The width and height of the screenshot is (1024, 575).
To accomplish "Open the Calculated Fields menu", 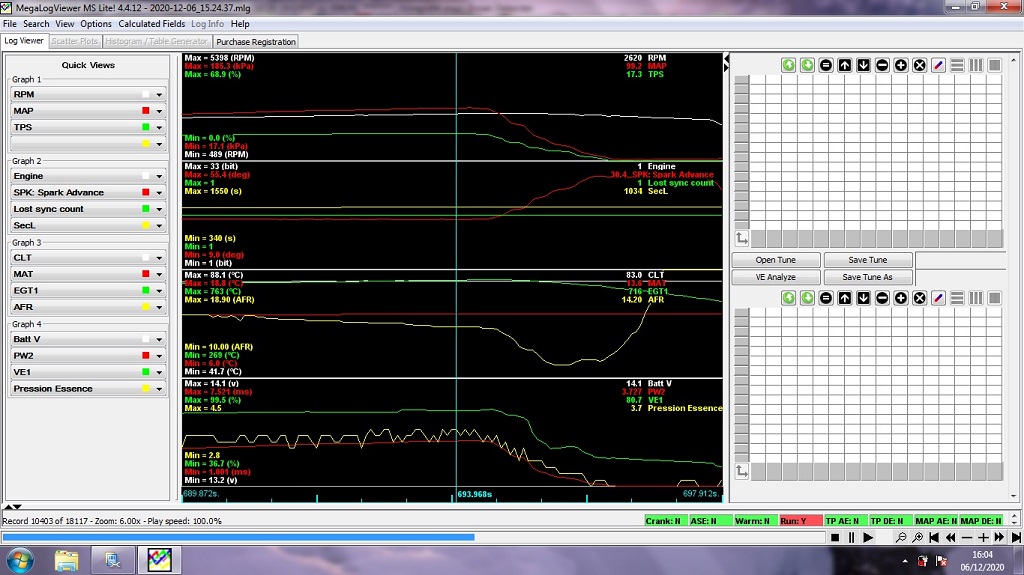I will [x=152, y=24].
